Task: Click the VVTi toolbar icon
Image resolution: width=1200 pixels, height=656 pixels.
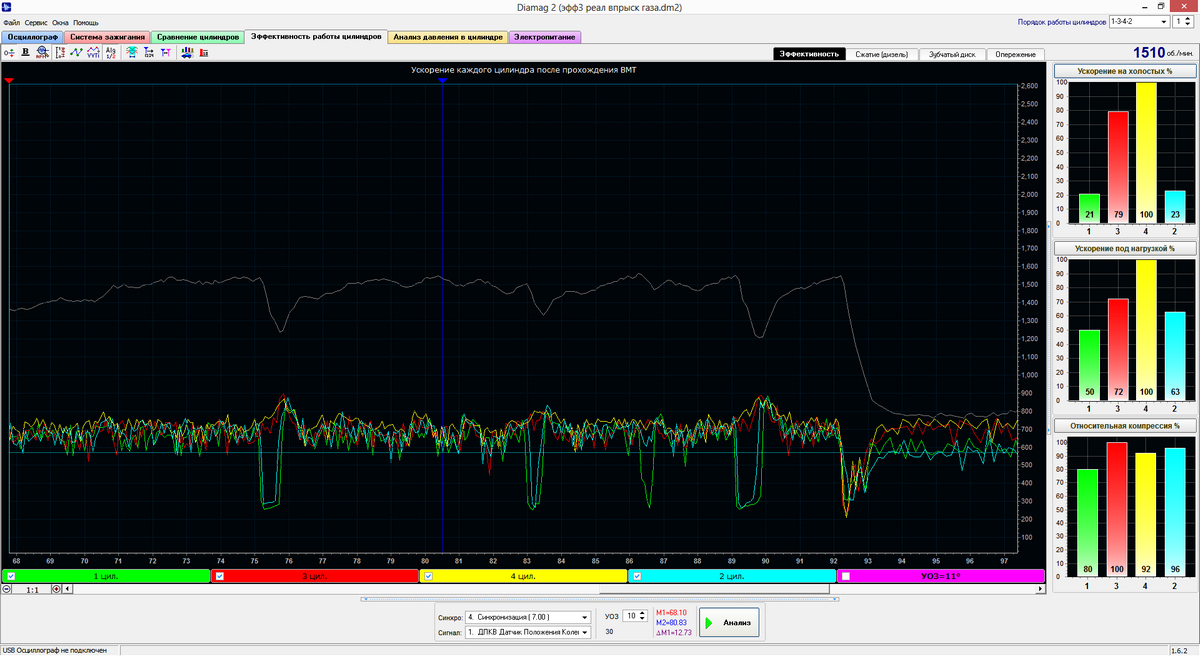Action: tap(93, 53)
